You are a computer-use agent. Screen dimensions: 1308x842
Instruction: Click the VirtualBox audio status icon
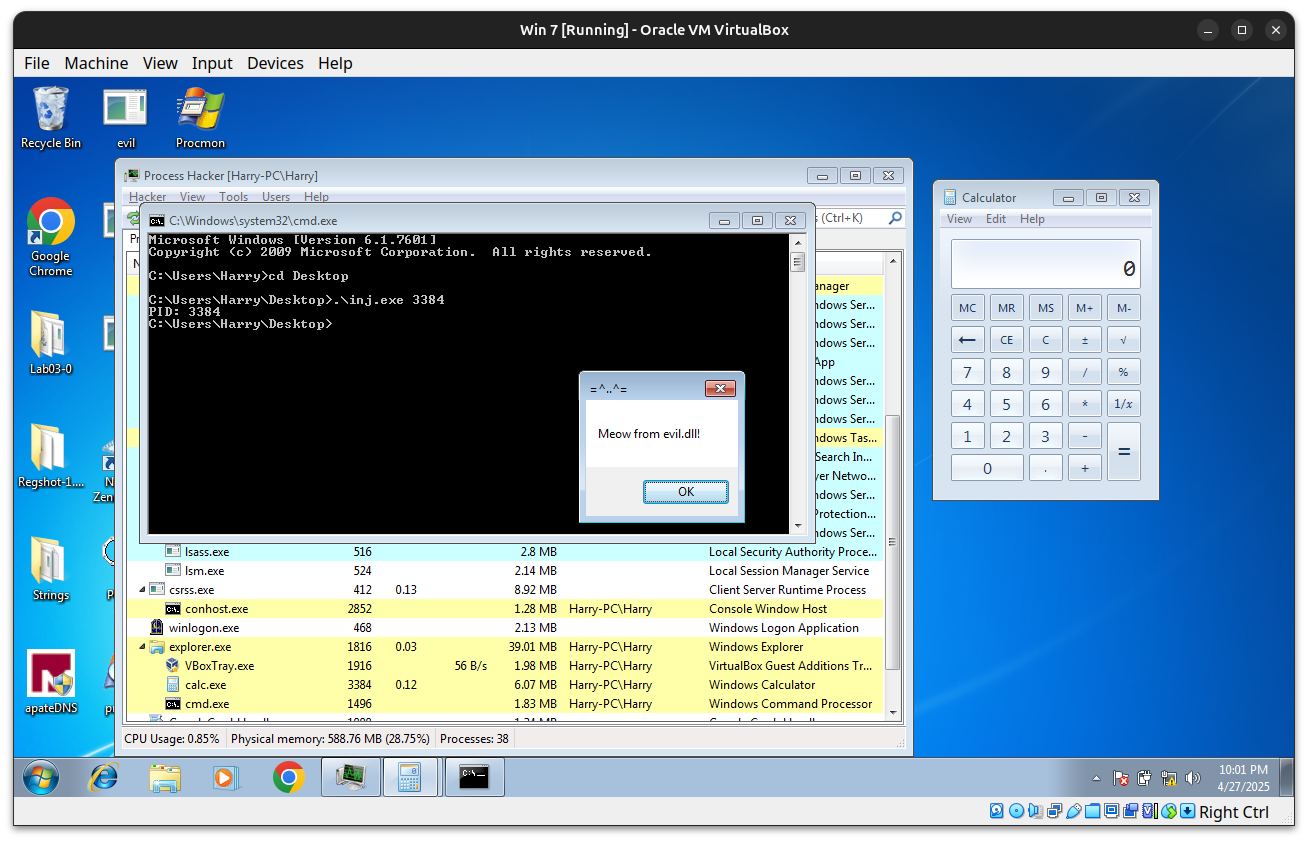[x=1035, y=811]
